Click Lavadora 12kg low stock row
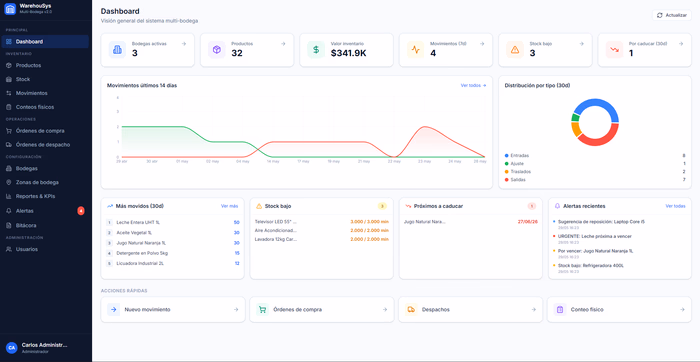The height and width of the screenshot is (362, 700). [x=321, y=239]
